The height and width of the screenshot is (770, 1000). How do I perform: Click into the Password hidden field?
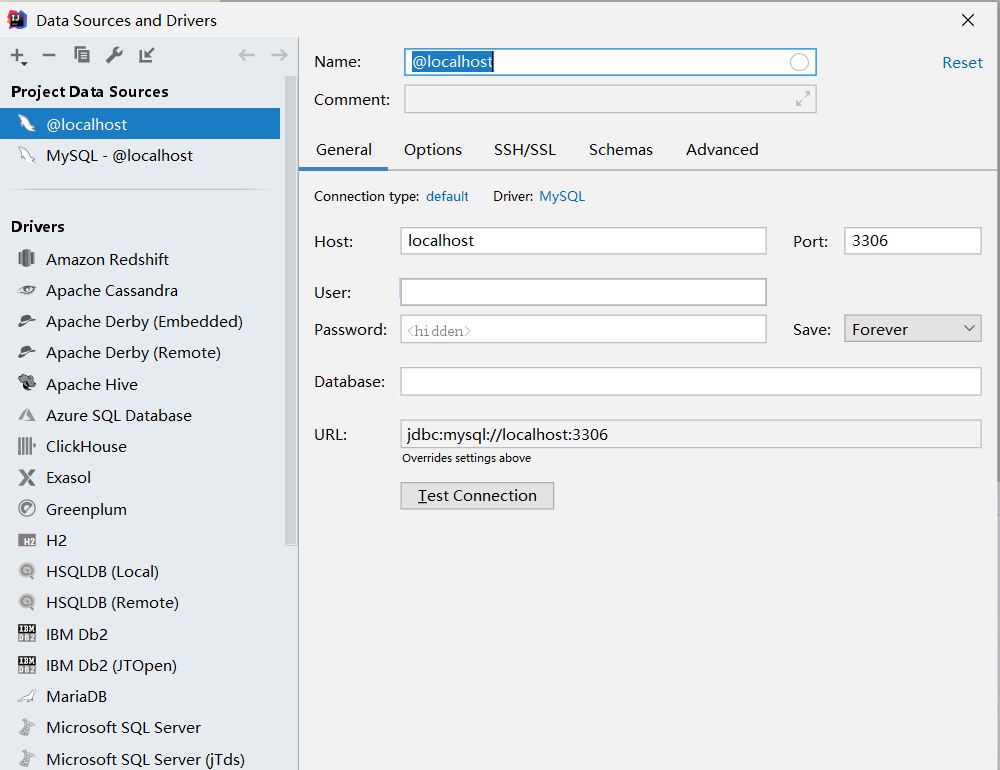point(583,329)
